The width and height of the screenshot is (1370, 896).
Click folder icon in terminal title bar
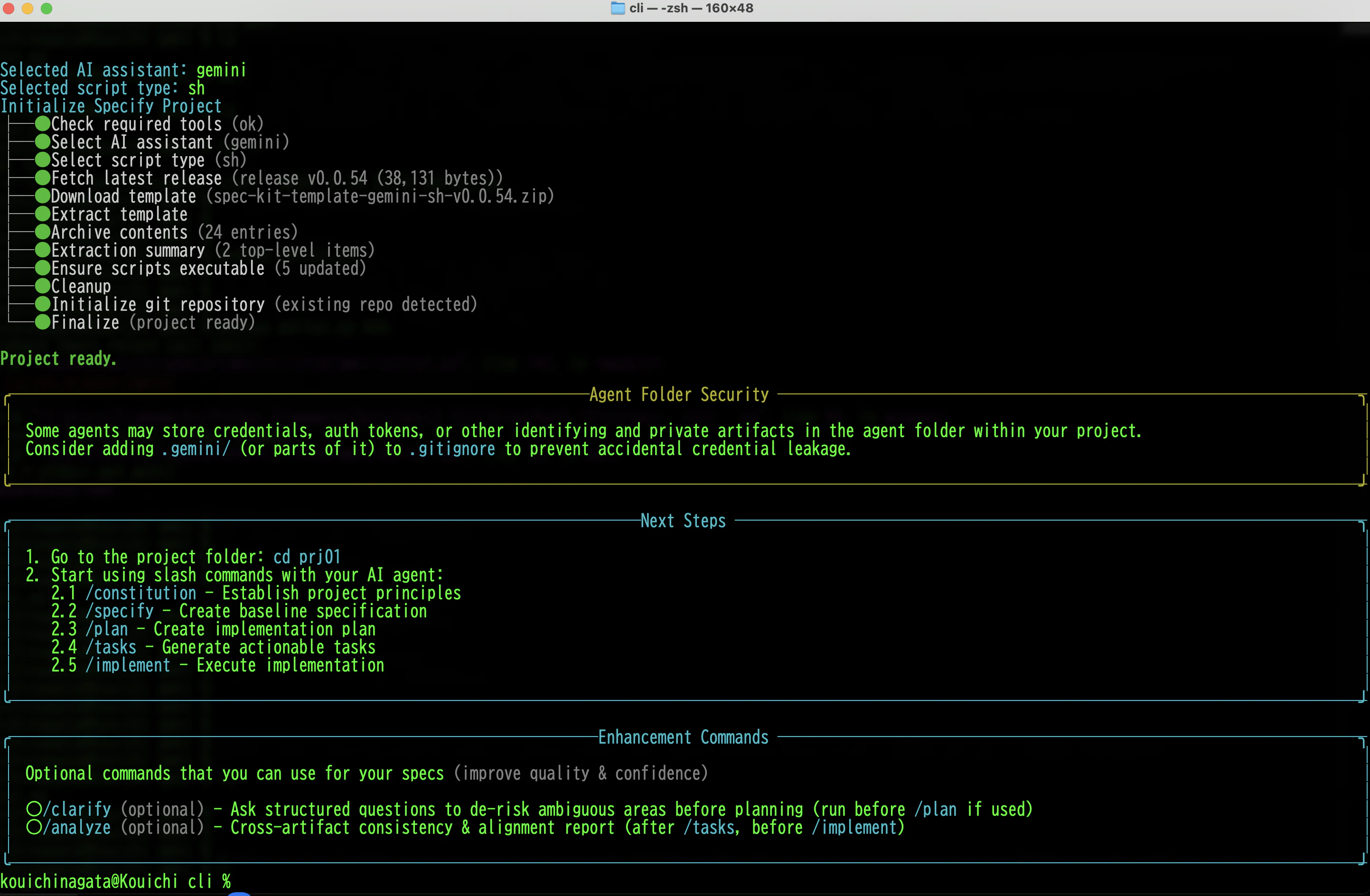click(x=618, y=8)
